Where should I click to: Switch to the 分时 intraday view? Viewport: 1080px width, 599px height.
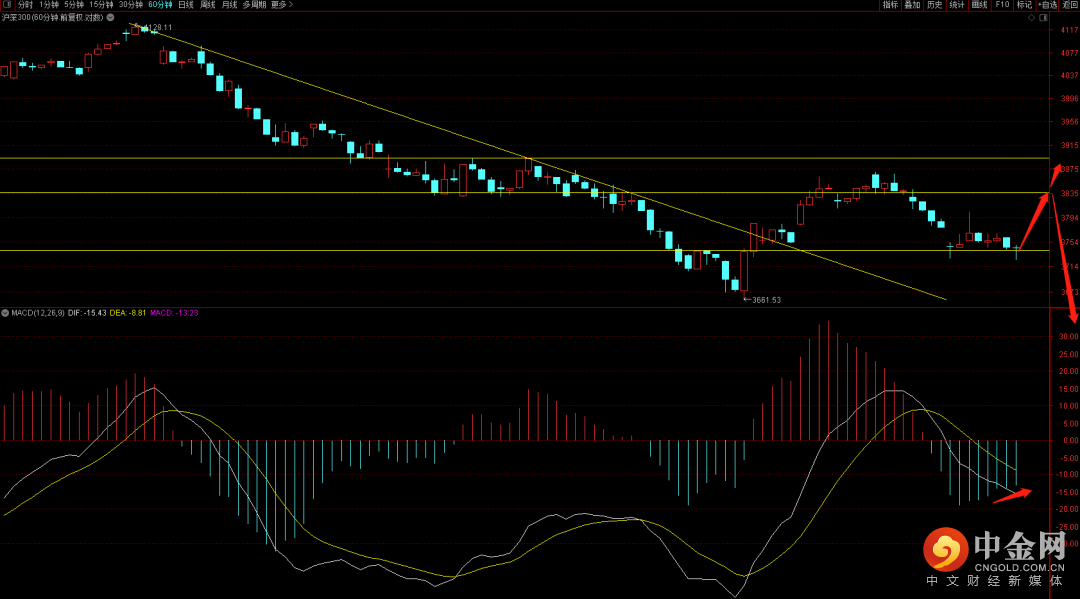25,5
